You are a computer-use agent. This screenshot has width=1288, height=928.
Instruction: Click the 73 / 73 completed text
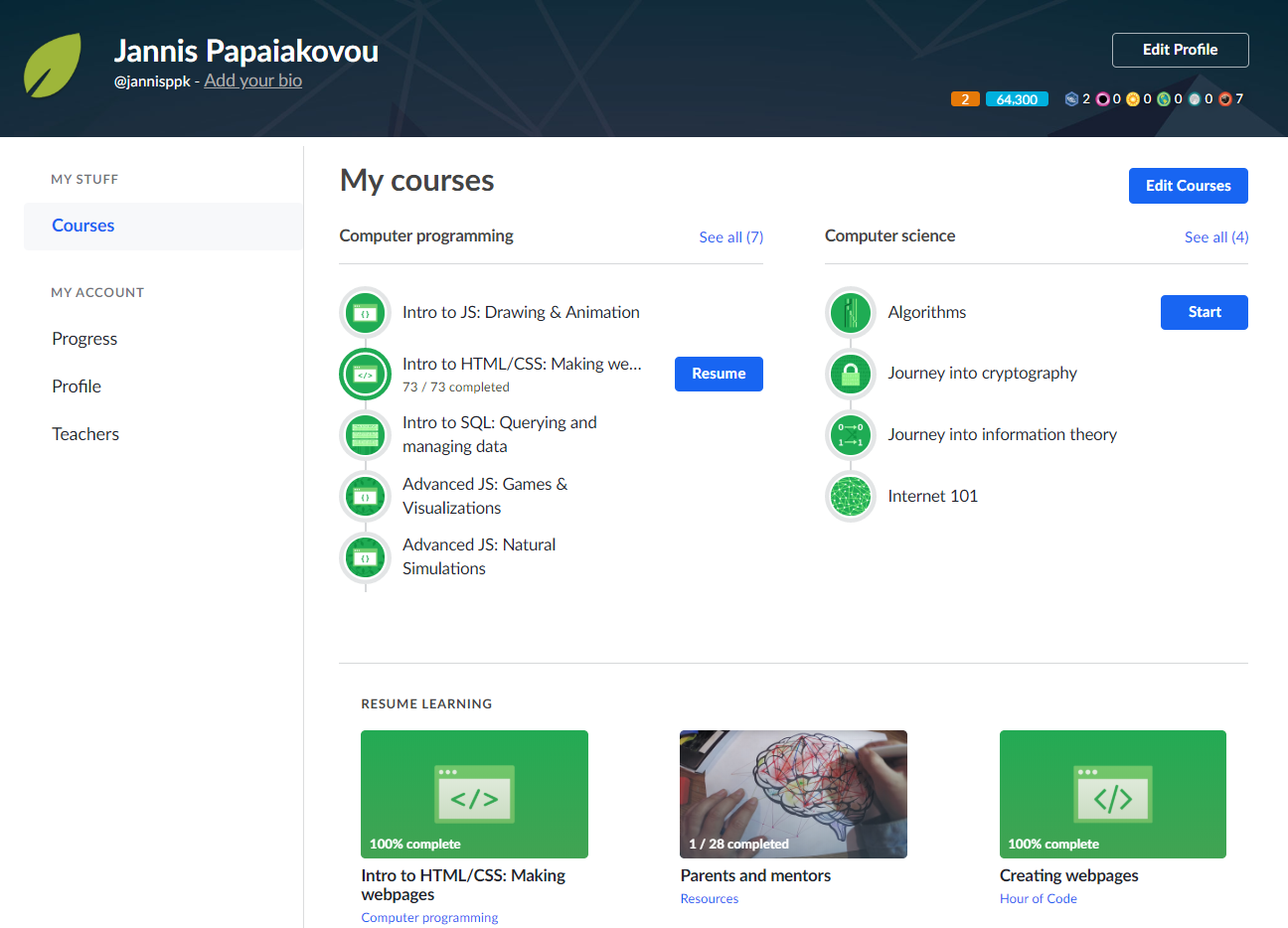(x=456, y=387)
